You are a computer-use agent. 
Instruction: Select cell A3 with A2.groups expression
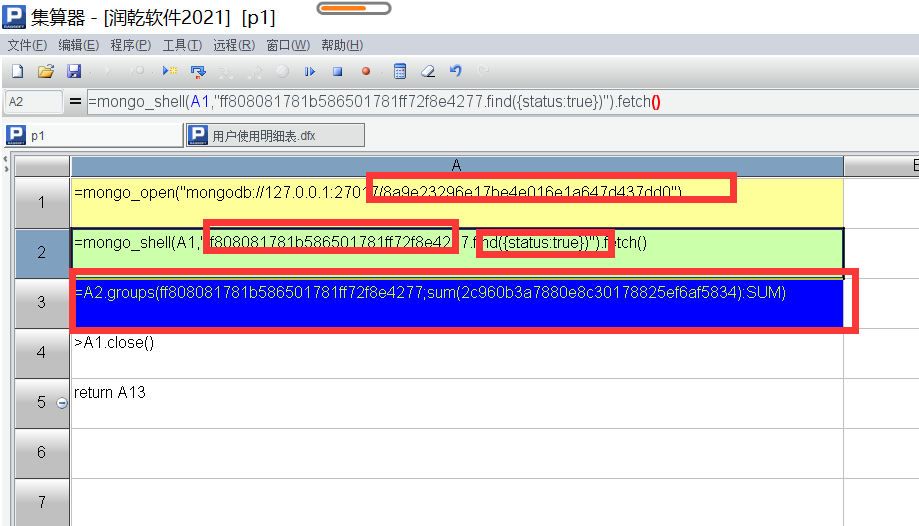(x=457, y=303)
